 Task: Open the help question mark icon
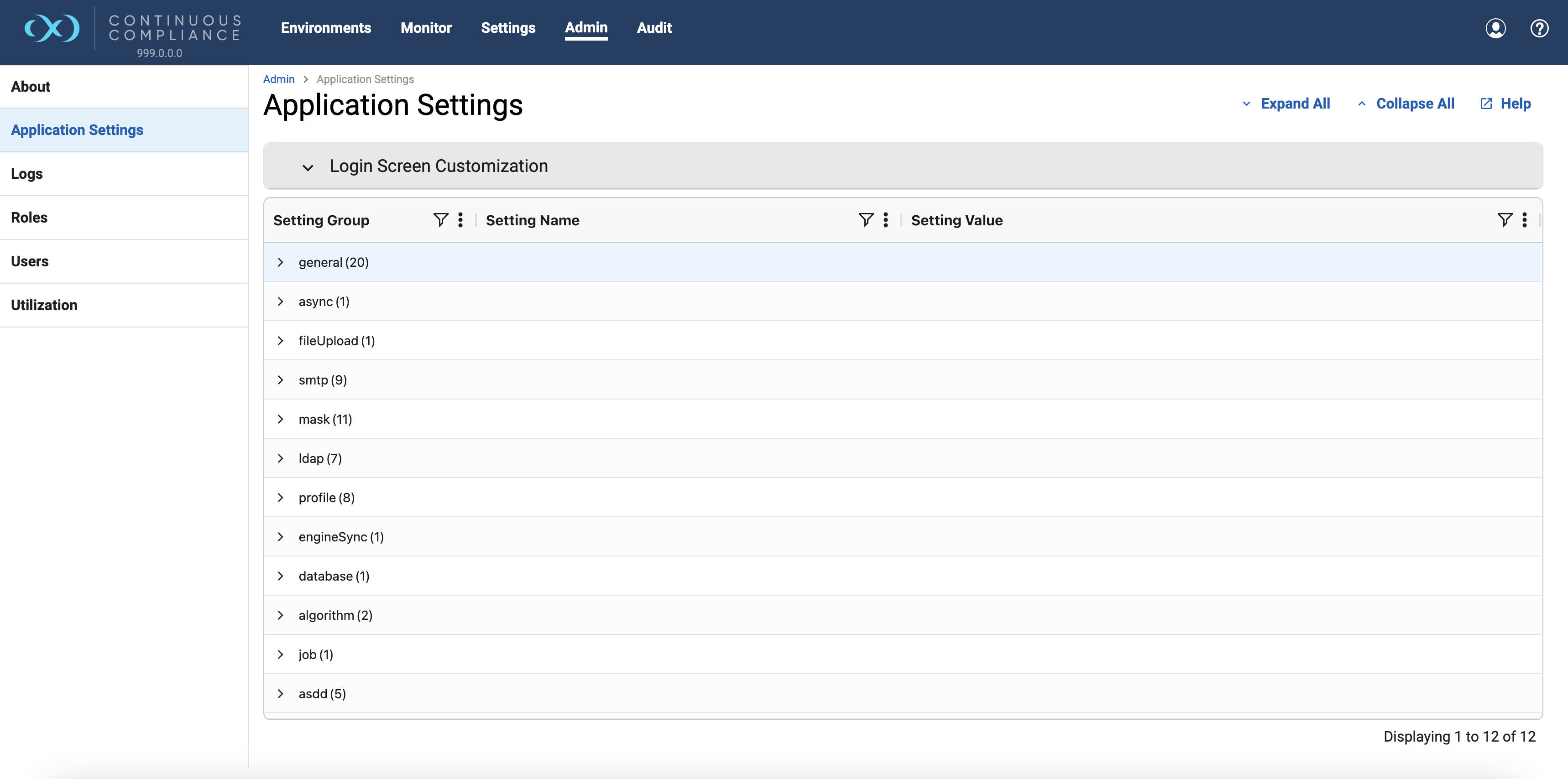(1539, 28)
